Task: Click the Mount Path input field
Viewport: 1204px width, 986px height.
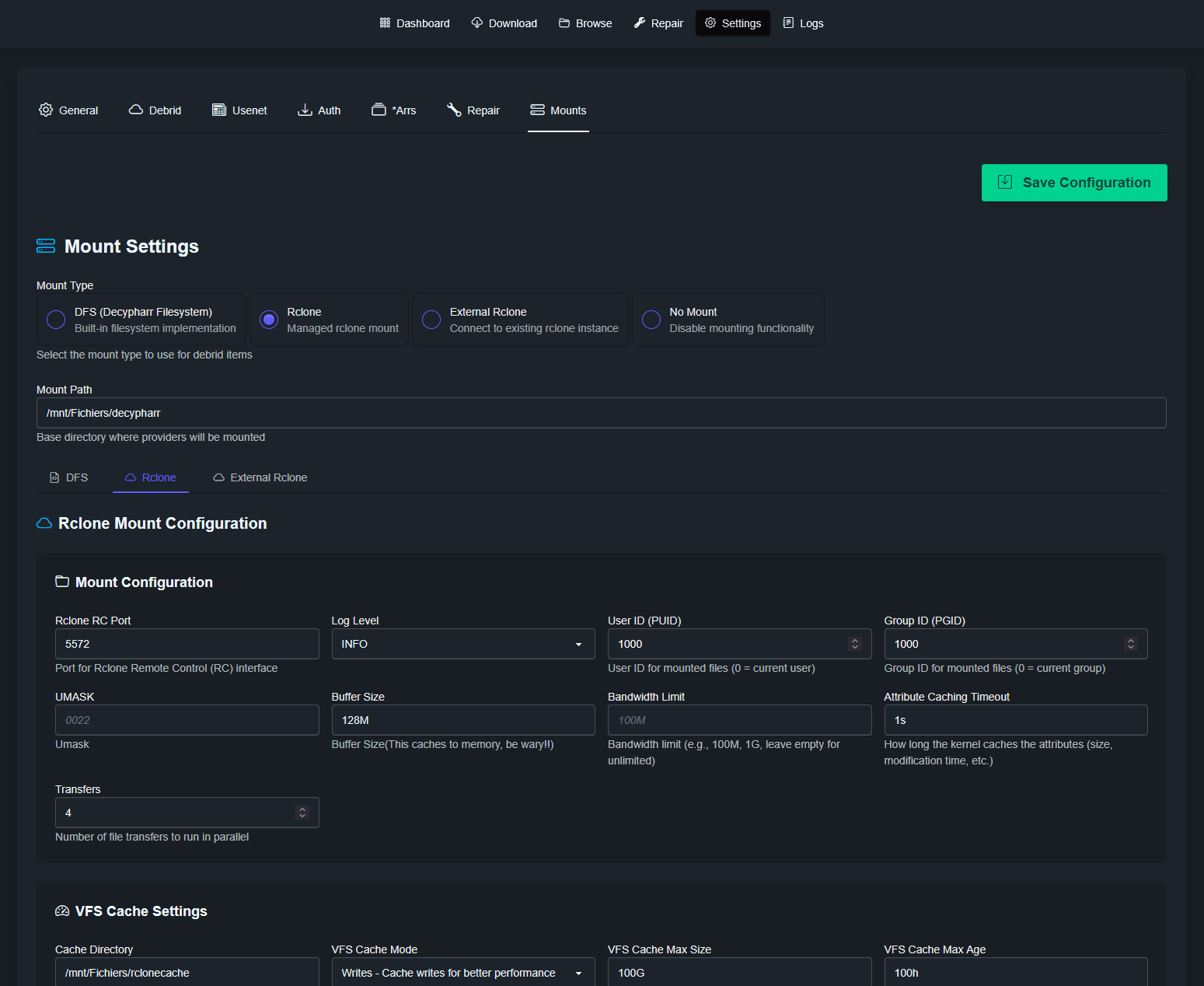Action: [x=601, y=413]
